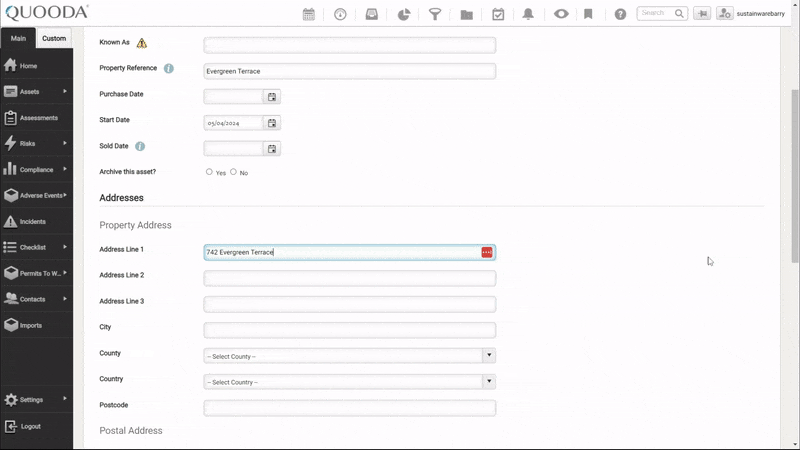Click the sustainwarebarry username
The image size is (800, 450).
coord(760,14)
